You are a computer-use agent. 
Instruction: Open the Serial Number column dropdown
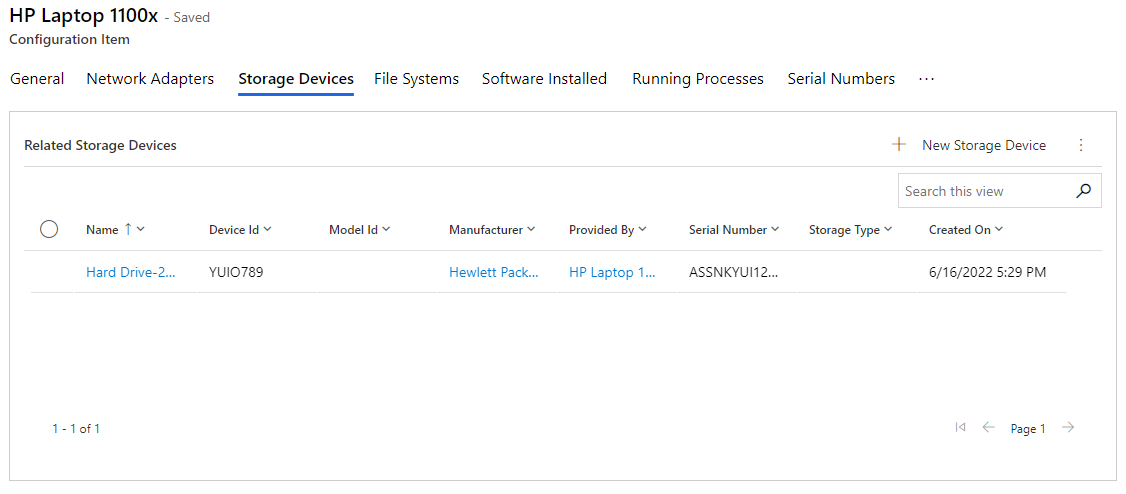tap(776, 230)
